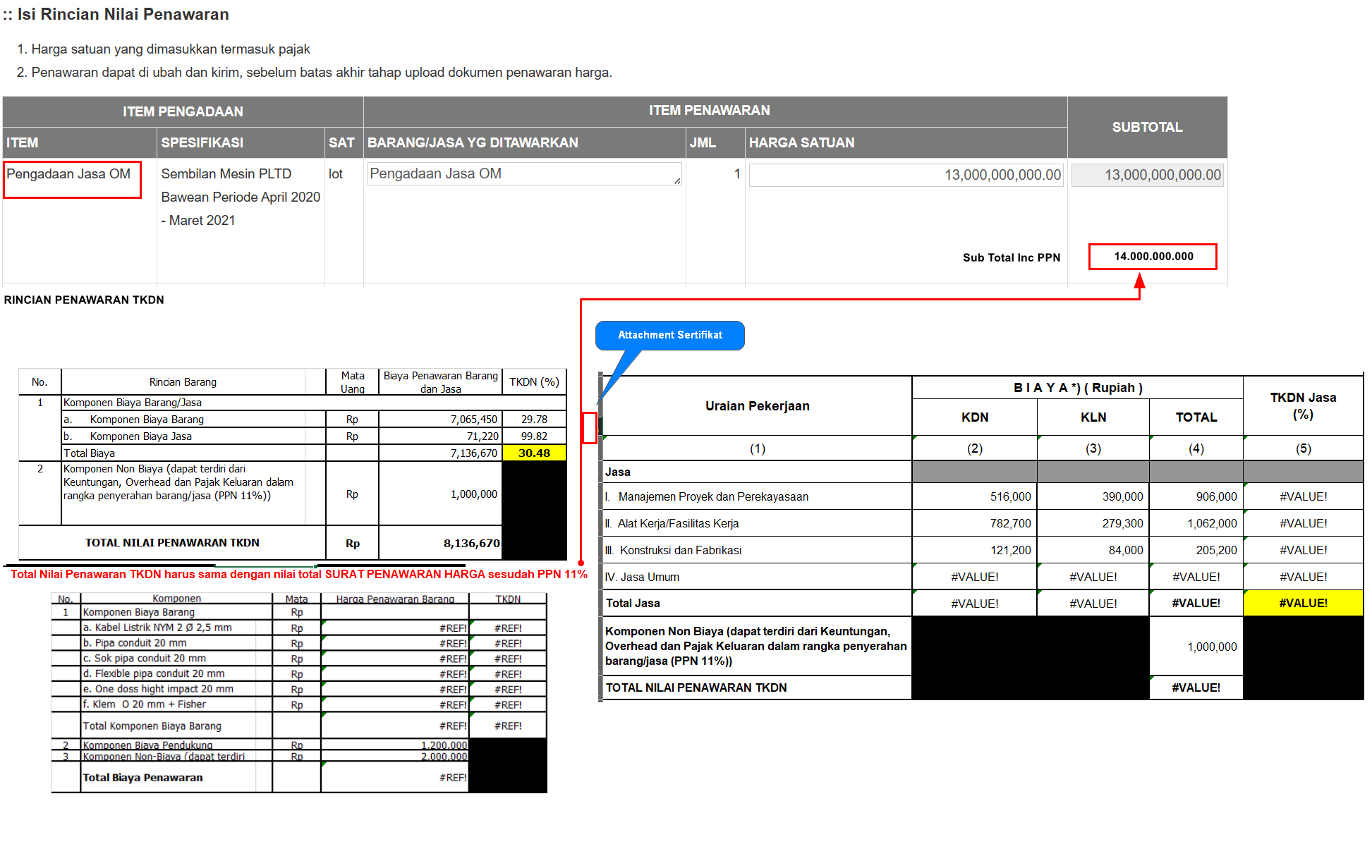1372x868 pixels.
Task: Click the small red rectangle beside Uraian Pekerjaan
Action: (x=589, y=428)
